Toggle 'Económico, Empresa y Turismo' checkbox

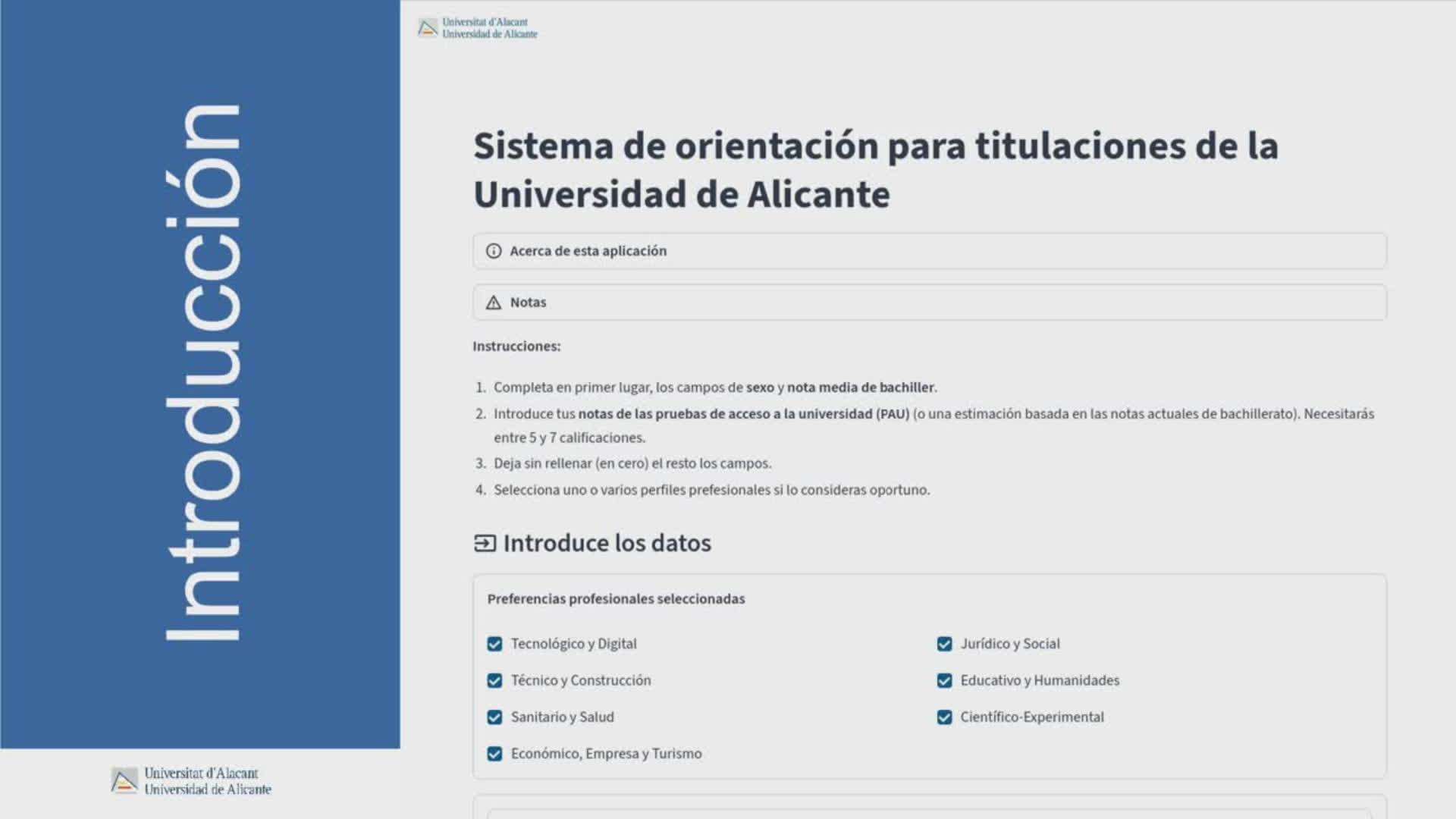click(494, 754)
